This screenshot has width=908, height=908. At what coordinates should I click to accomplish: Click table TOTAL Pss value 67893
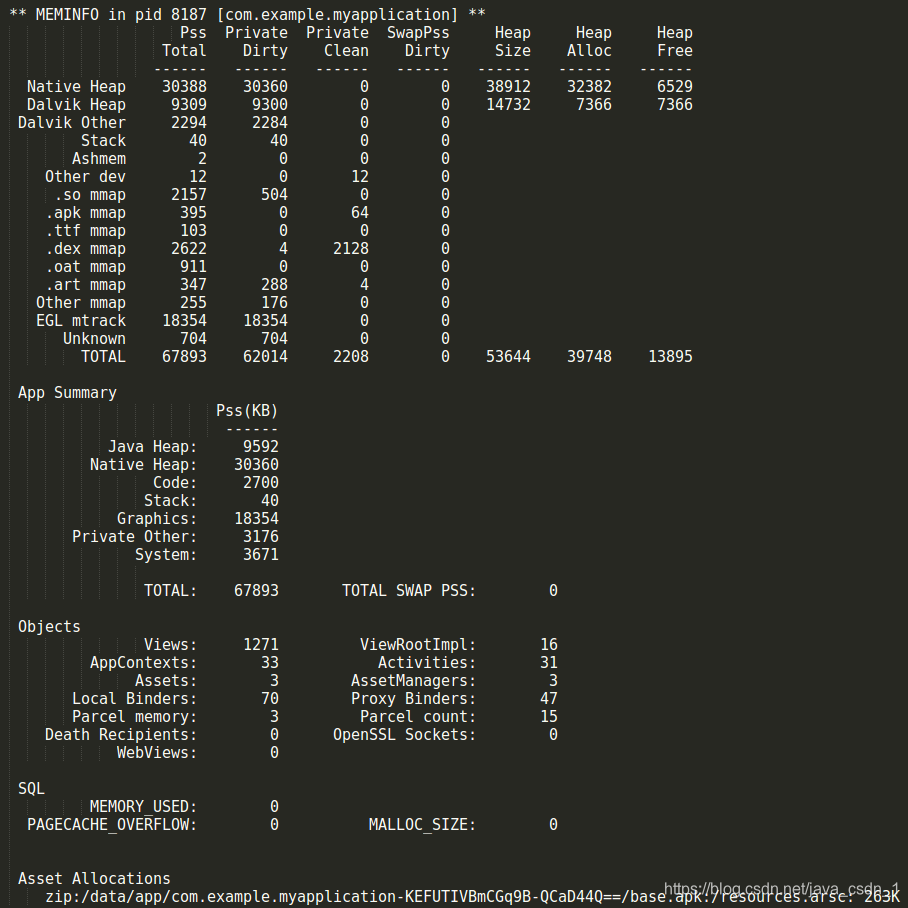point(184,356)
